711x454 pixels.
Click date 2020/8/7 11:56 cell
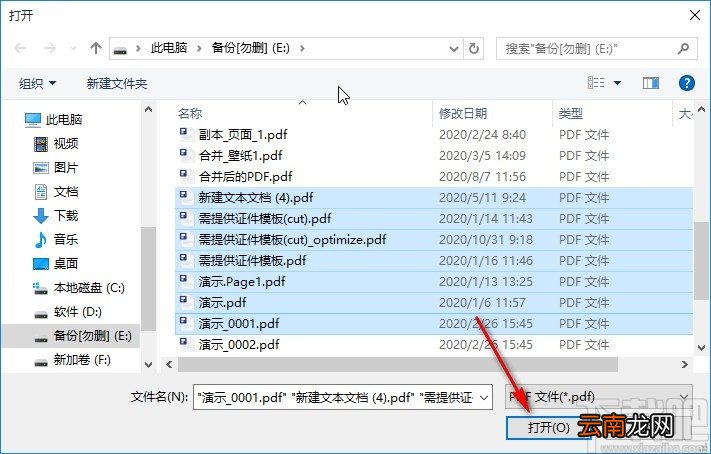point(482,176)
